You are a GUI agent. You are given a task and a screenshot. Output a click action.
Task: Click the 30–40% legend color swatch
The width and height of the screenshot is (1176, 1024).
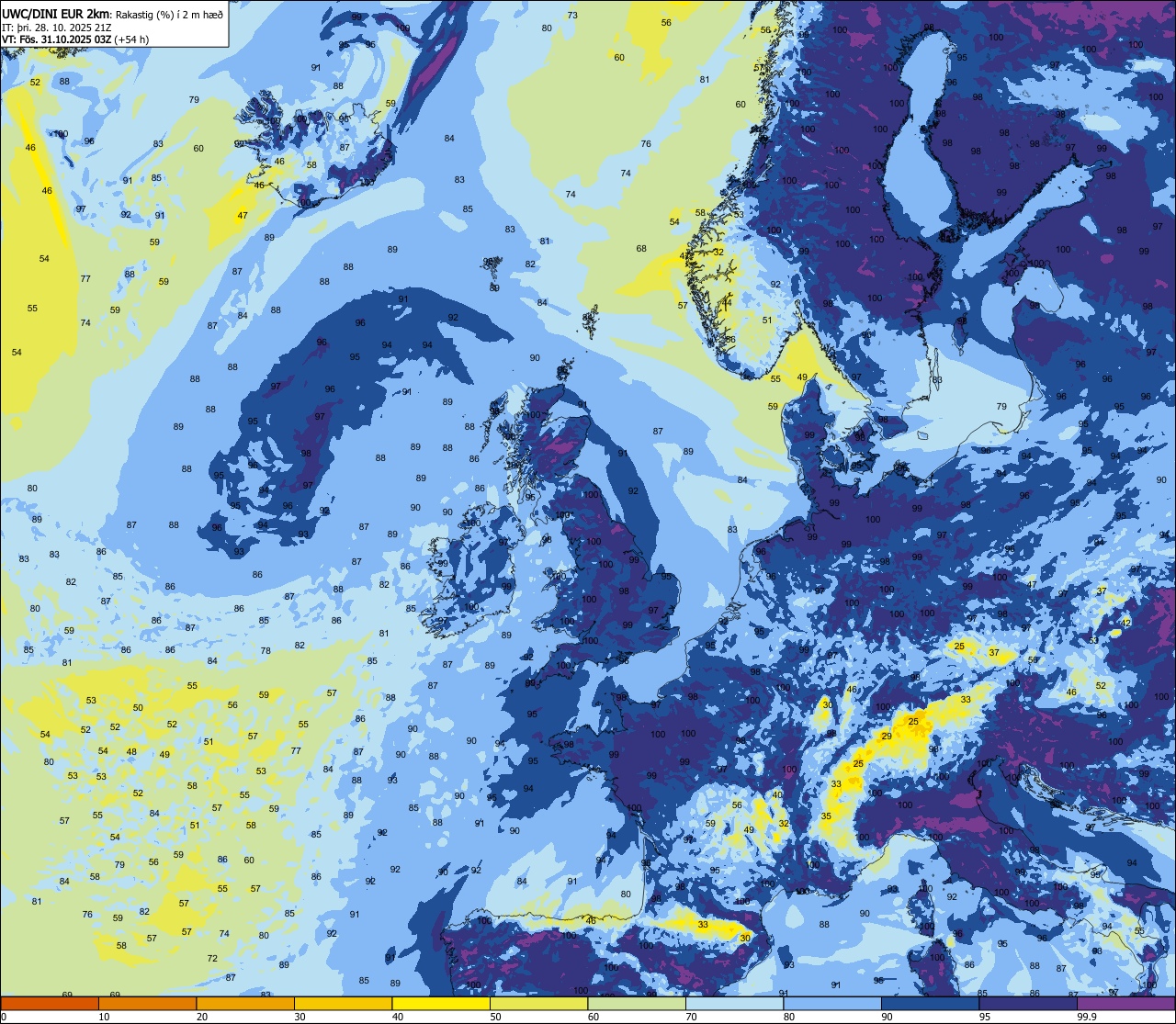(x=343, y=1003)
